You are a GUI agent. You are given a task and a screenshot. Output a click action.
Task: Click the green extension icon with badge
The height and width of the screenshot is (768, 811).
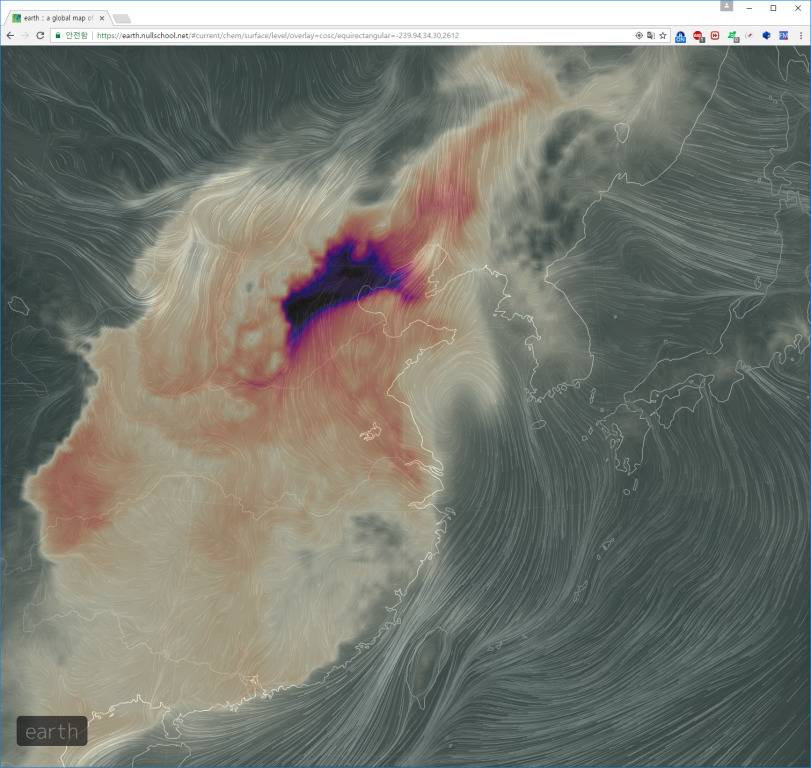pos(732,35)
